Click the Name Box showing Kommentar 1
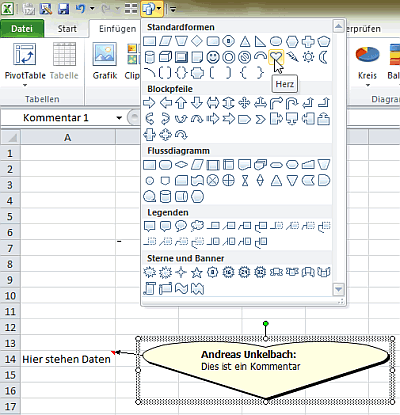The height and width of the screenshot is (415, 400). coord(57,118)
